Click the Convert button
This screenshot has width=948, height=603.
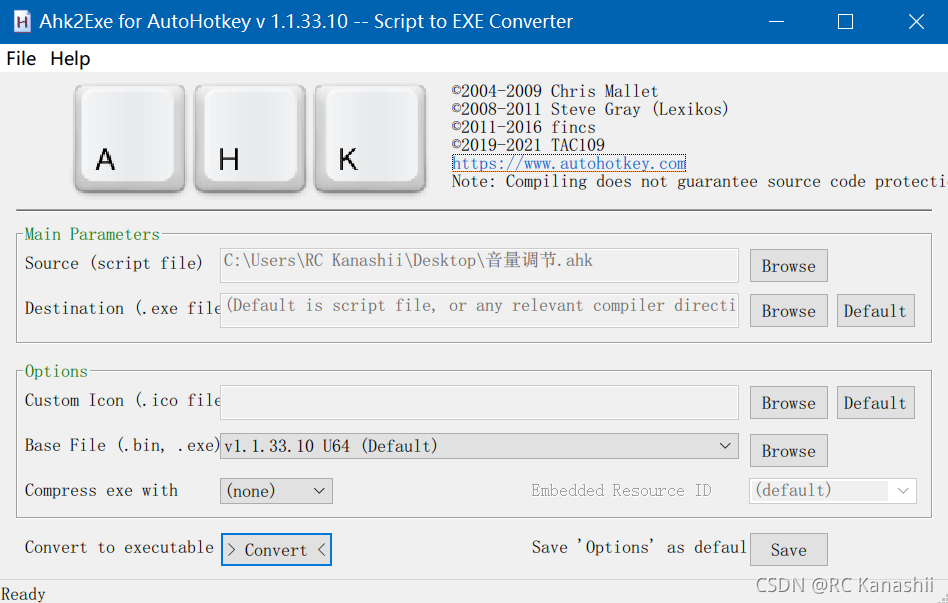click(276, 549)
